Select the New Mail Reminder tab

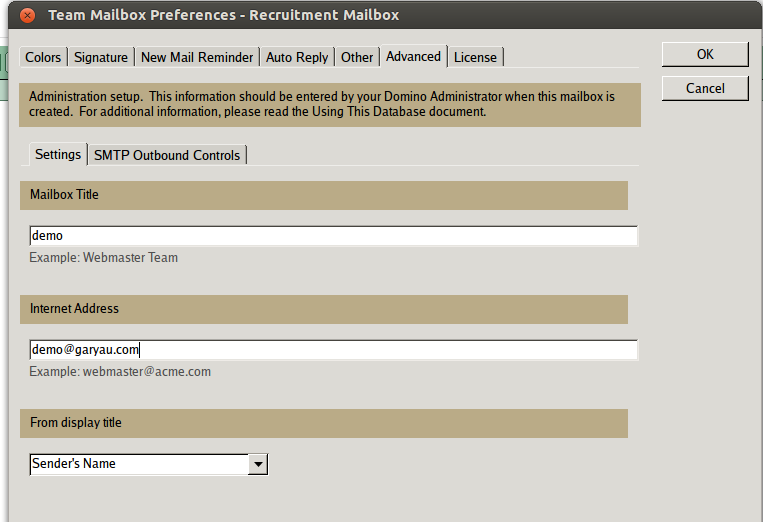click(x=197, y=57)
